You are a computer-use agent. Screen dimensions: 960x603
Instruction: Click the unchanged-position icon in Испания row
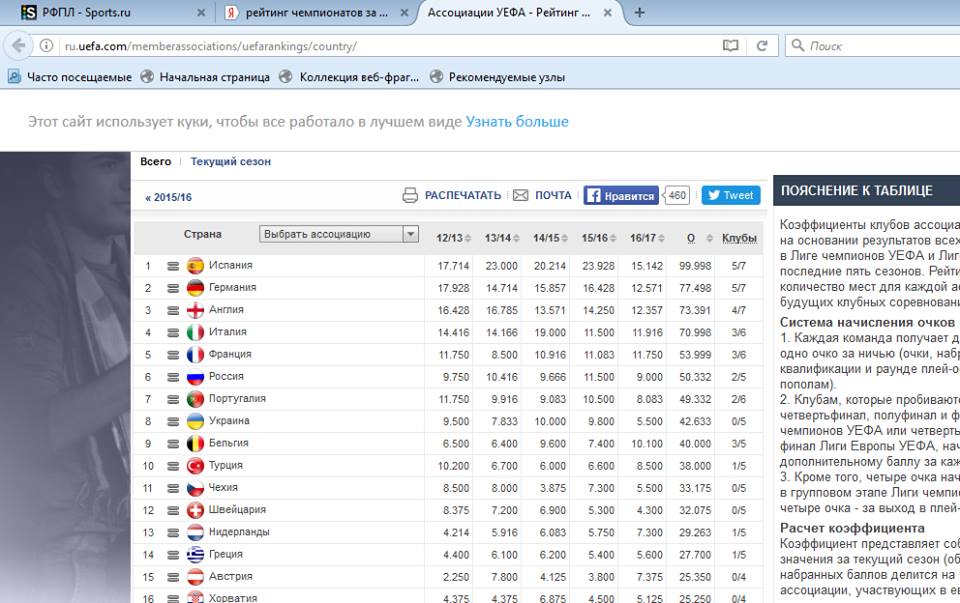173,266
